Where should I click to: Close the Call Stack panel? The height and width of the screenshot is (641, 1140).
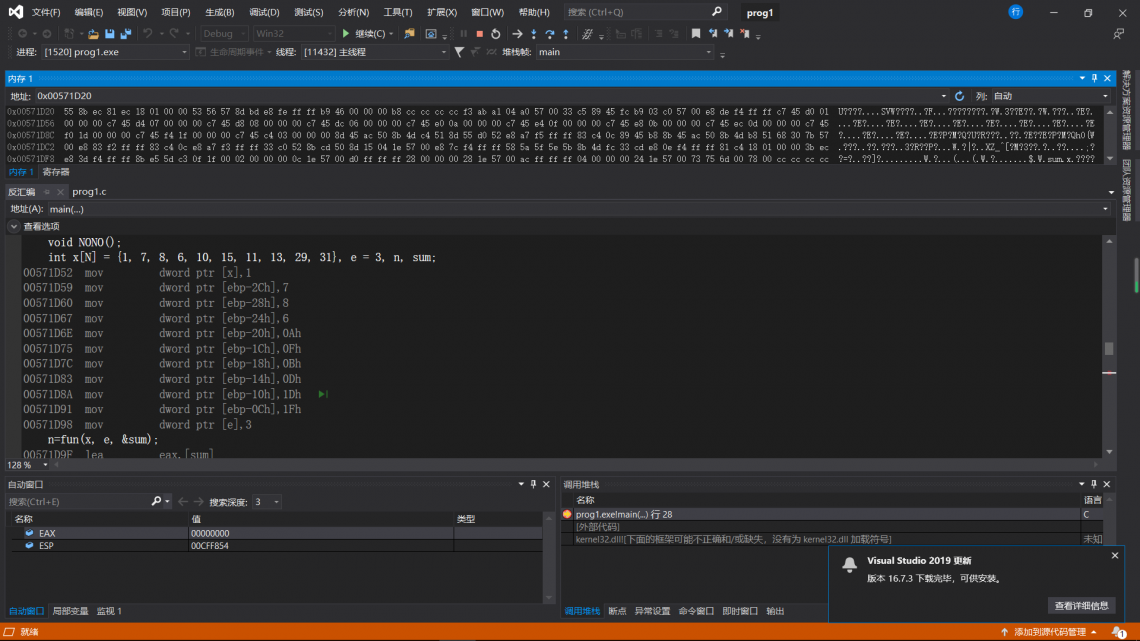tap(1107, 484)
